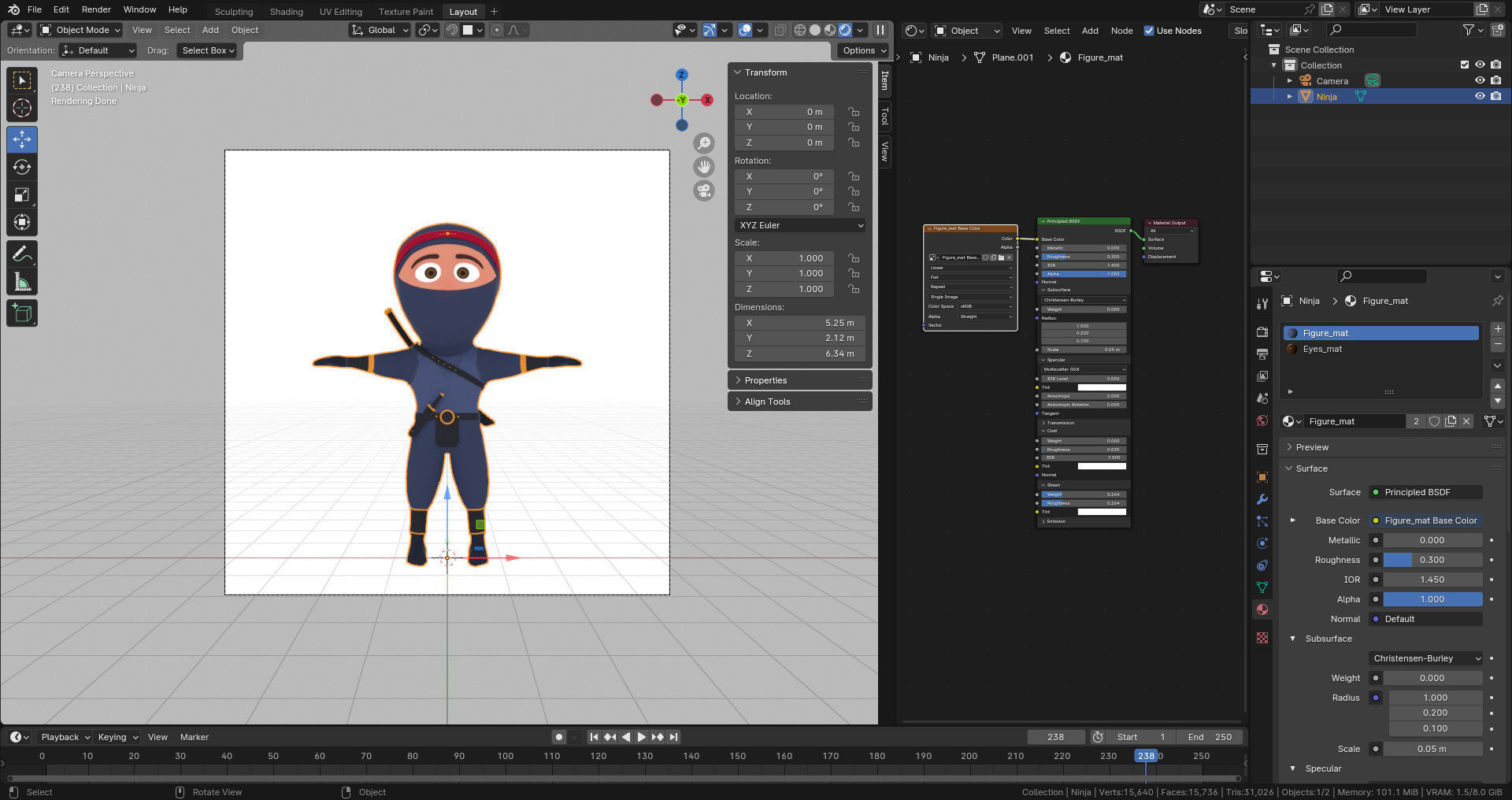The width and height of the screenshot is (1512, 800).
Task: Jump to the timeline end frame
Action: point(673,737)
